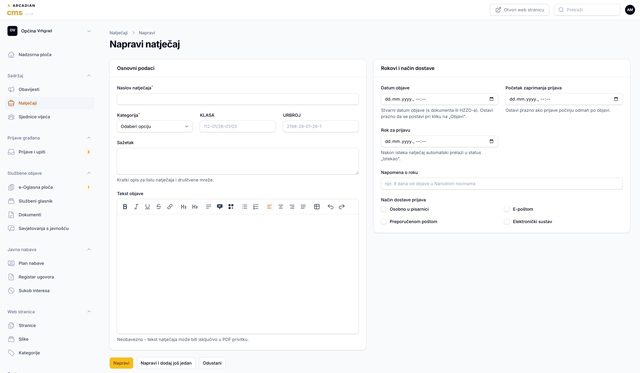Image resolution: width=640 pixels, height=373 pixels.
Task: Open Prijave i upiti in sidebar
Action: 49,152
